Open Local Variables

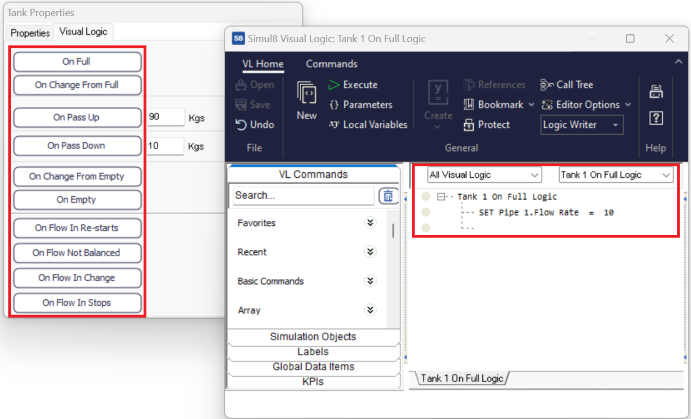pyautogui.click(x=367, y=125)
